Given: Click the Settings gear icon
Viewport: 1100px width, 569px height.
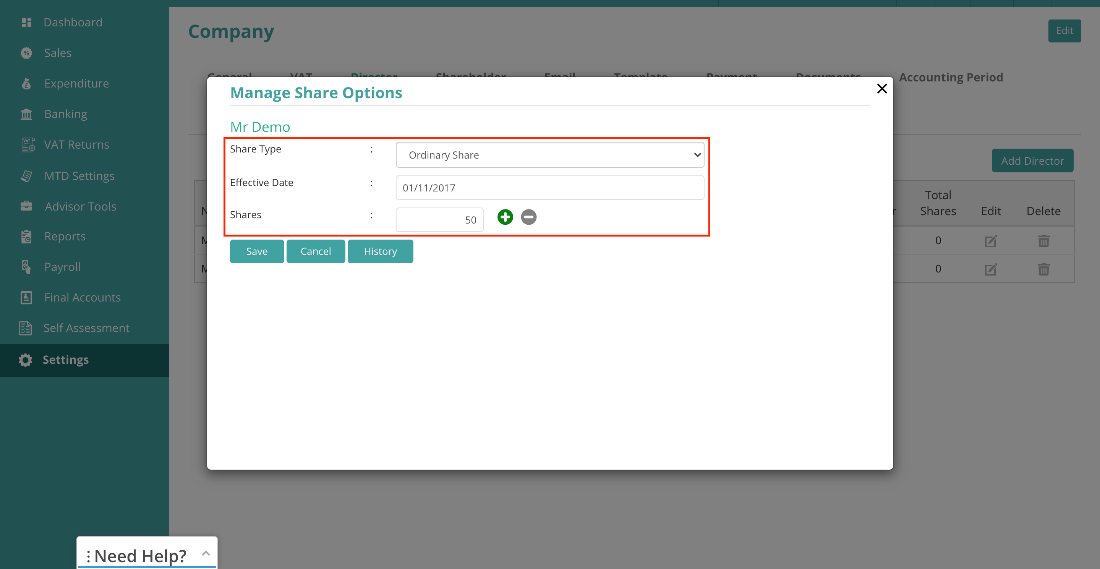Looking at the screenshot, I should (x=26, y=360).
